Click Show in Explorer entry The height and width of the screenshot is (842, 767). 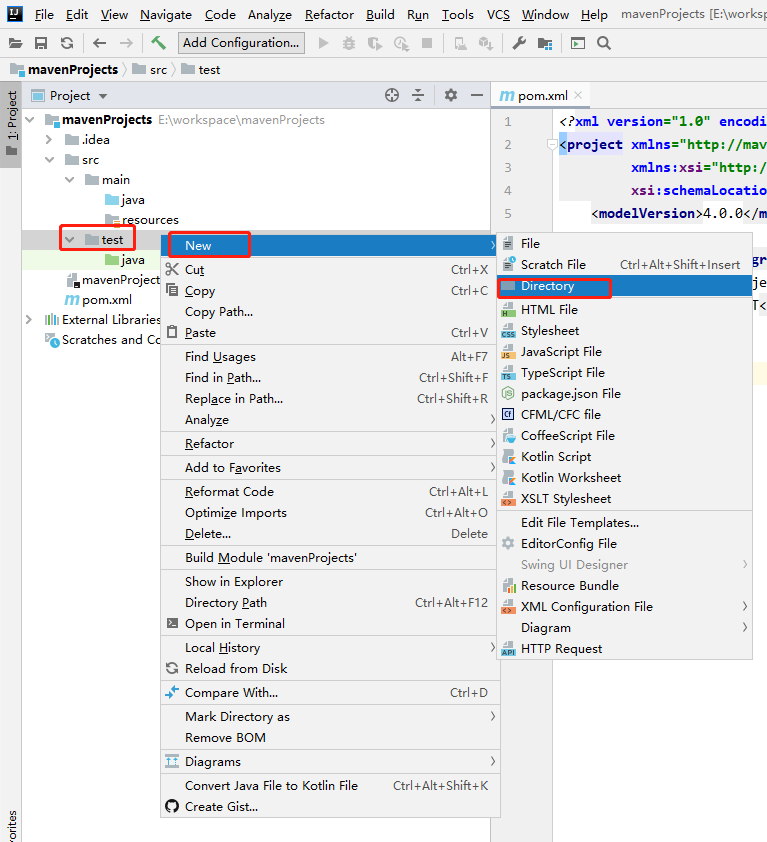(x=330, y=582)
